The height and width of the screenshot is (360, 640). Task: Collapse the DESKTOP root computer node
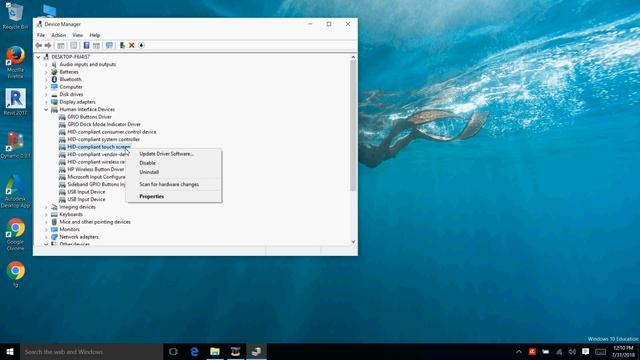click(x=38, y=57)
